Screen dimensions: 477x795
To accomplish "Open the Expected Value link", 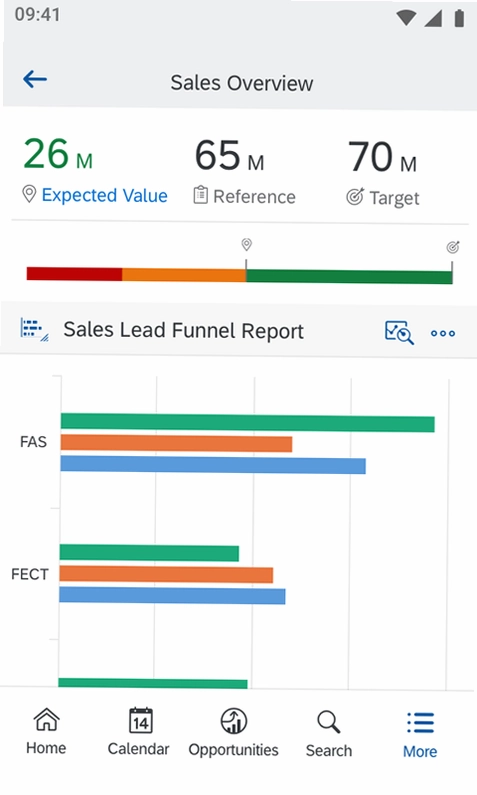I will click(104, 195).
